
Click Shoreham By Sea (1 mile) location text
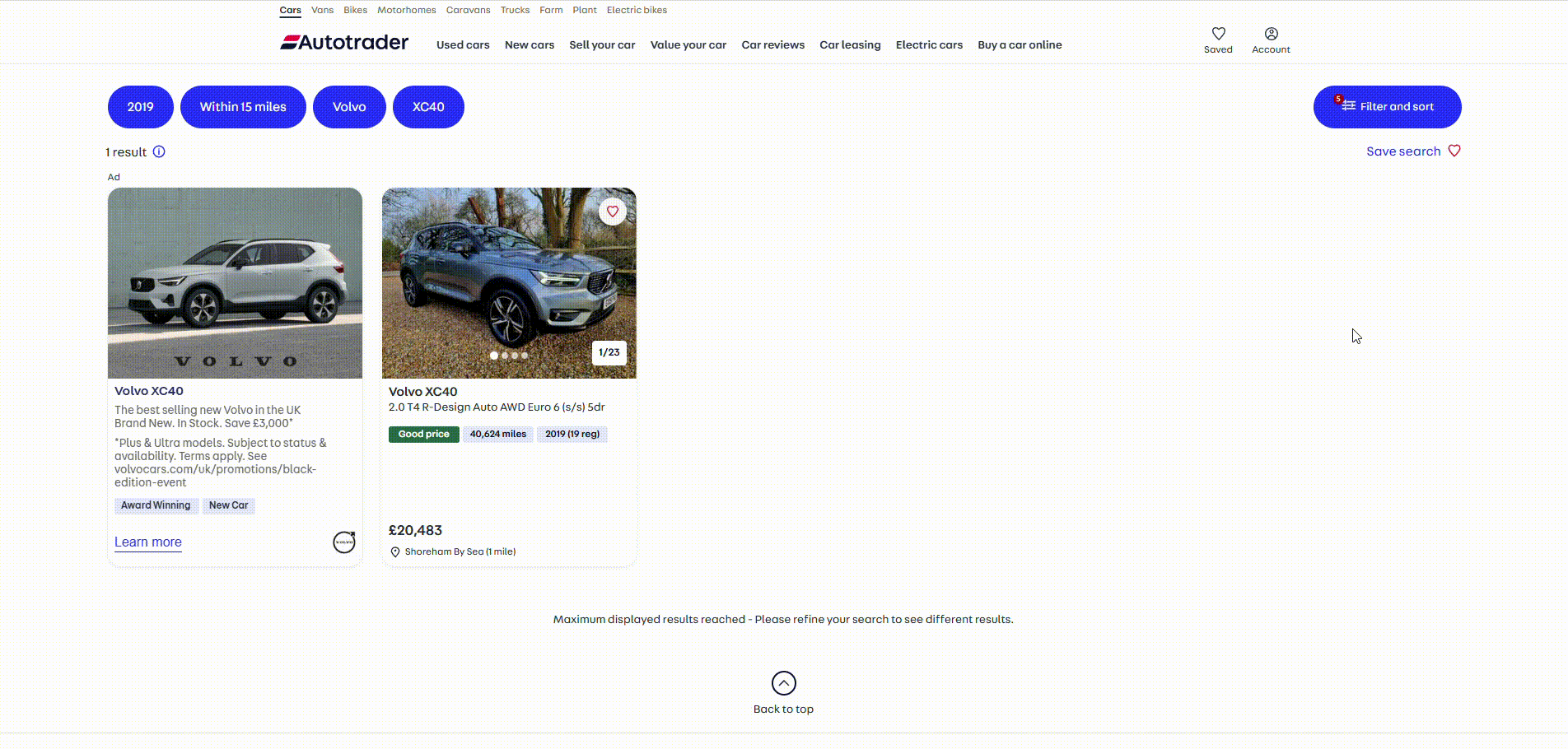coord(460,552)
